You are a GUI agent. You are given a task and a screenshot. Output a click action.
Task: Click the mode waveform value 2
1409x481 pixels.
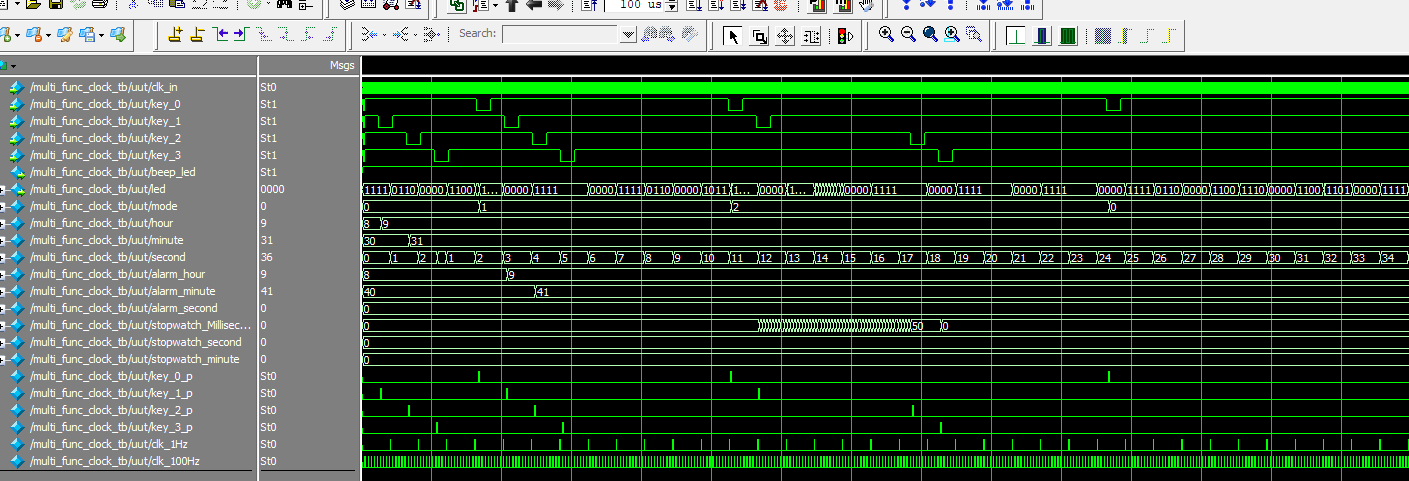tap(735, 207)
